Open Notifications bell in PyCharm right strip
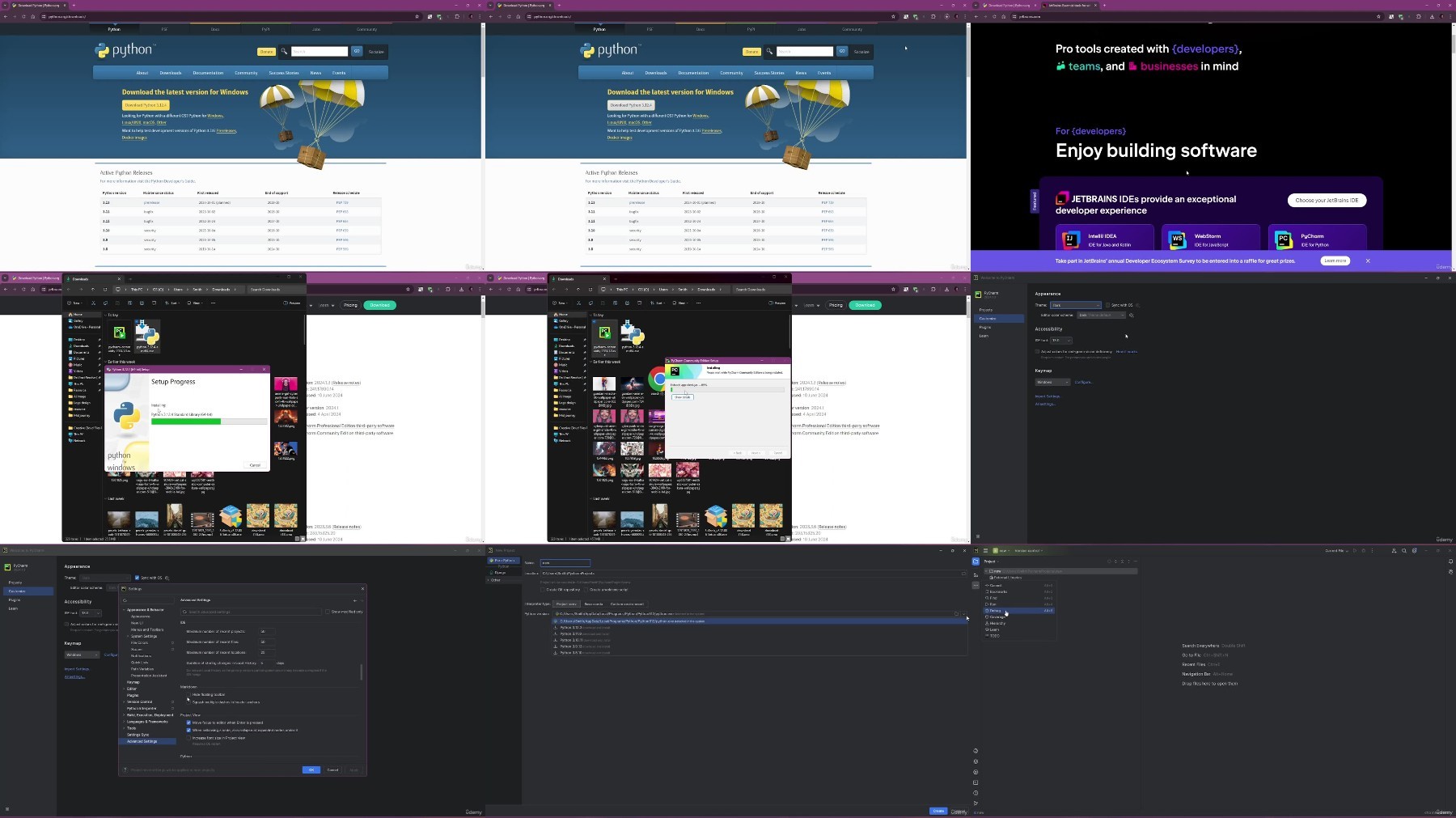The image size is (1456, 818). pos(1450,562)
